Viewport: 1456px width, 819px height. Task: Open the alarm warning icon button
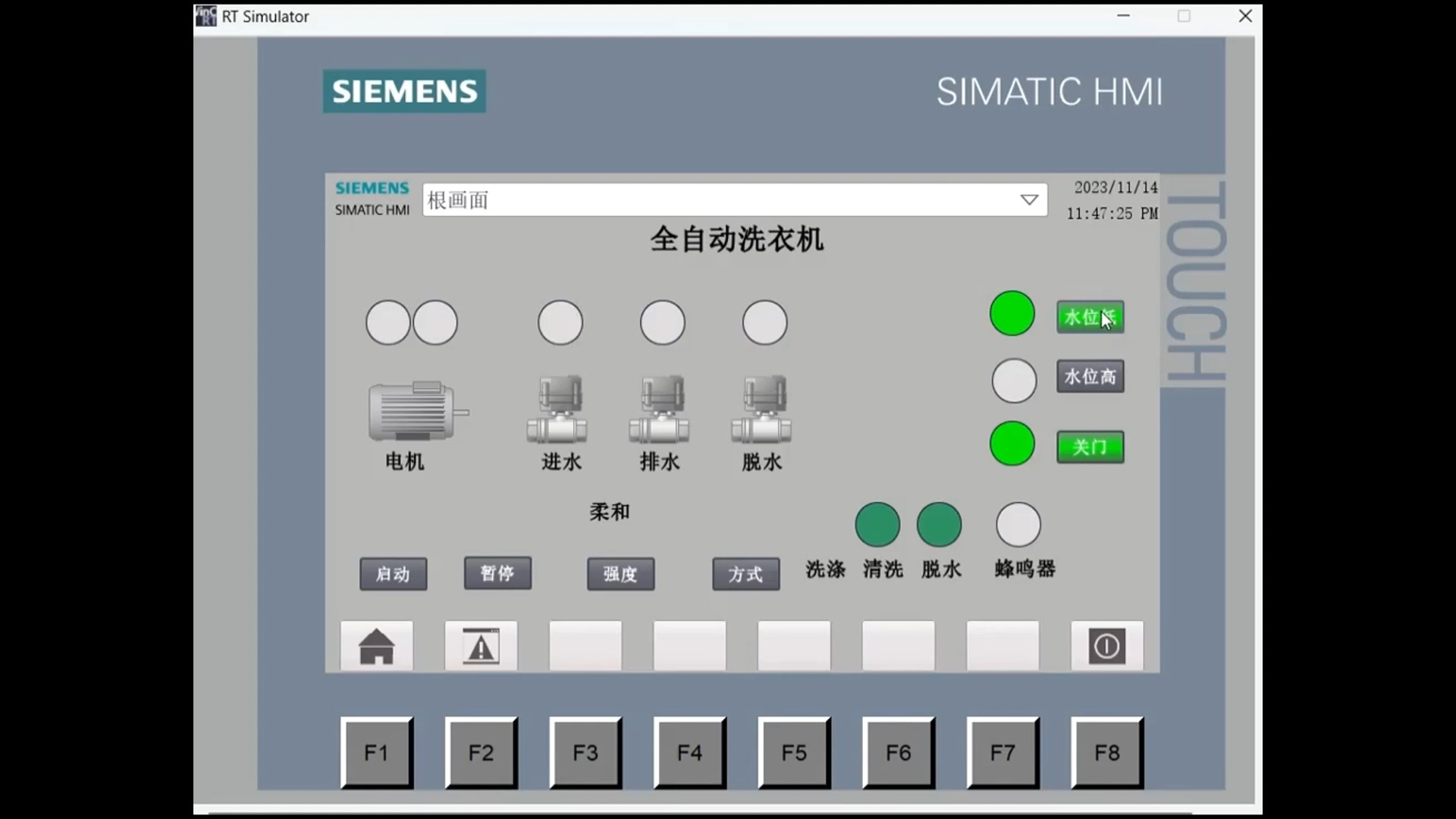481,646
